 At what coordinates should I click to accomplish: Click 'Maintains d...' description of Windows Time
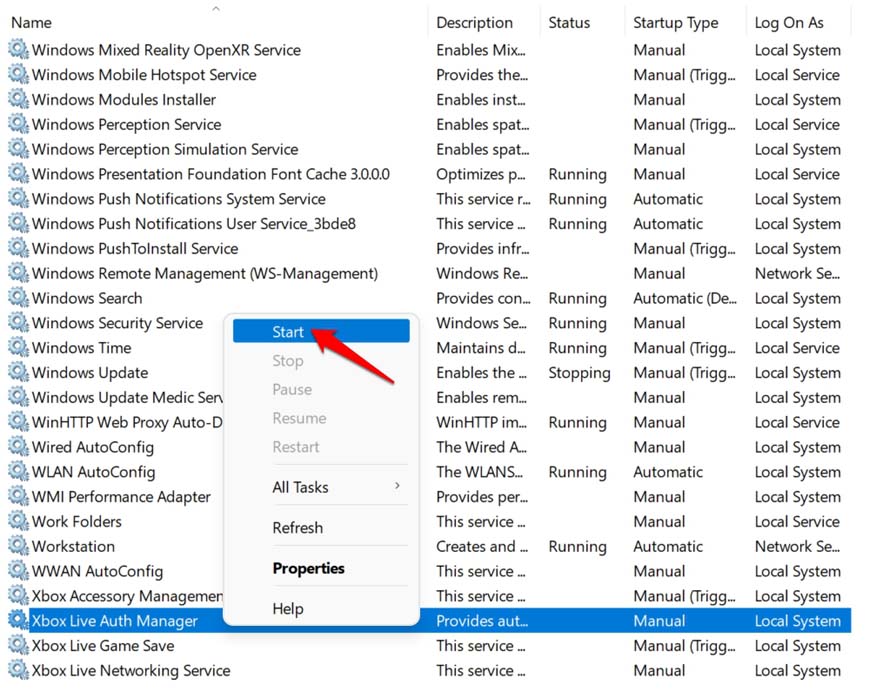pyautogui.click(x=480, y=347)
